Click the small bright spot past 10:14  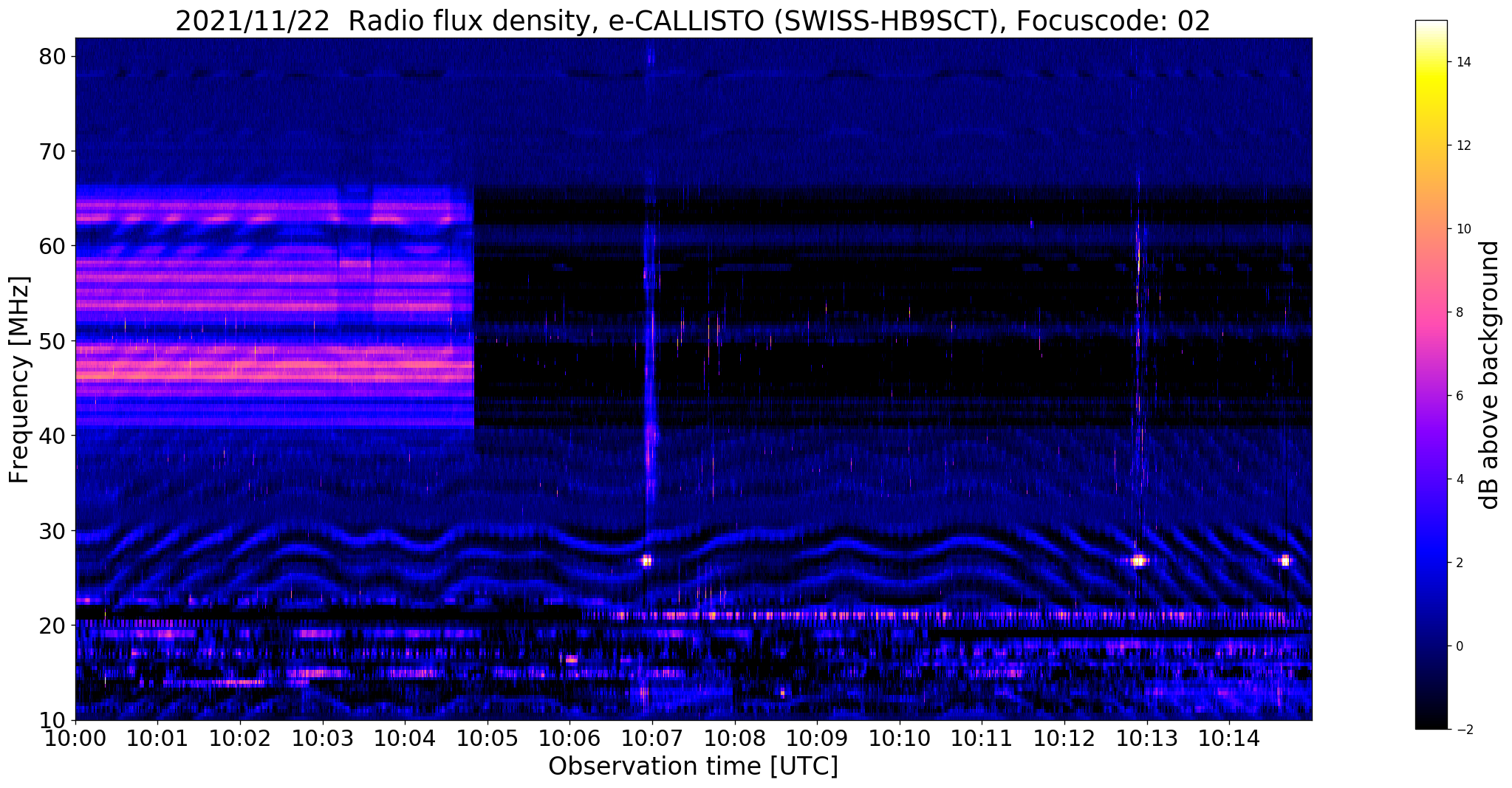(x=1284, y=561)
